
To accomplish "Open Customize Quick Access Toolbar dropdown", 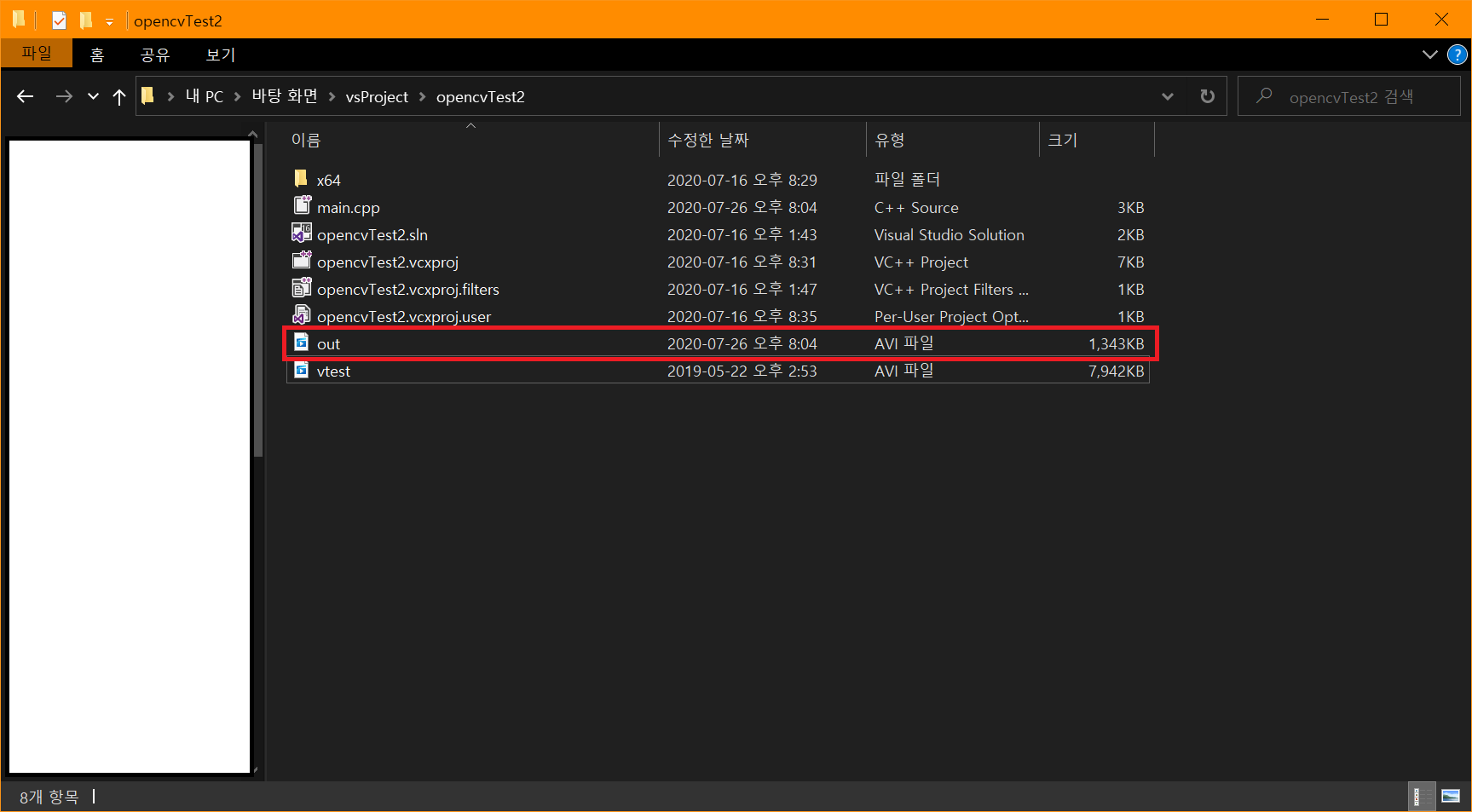I will pos(109,22).
